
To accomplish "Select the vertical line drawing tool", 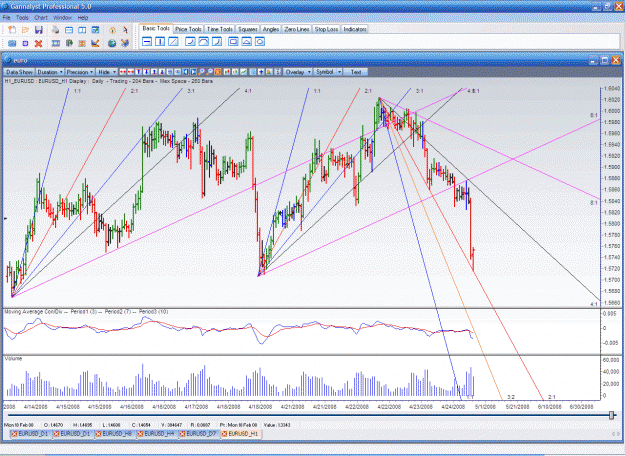I will (160, 41).
